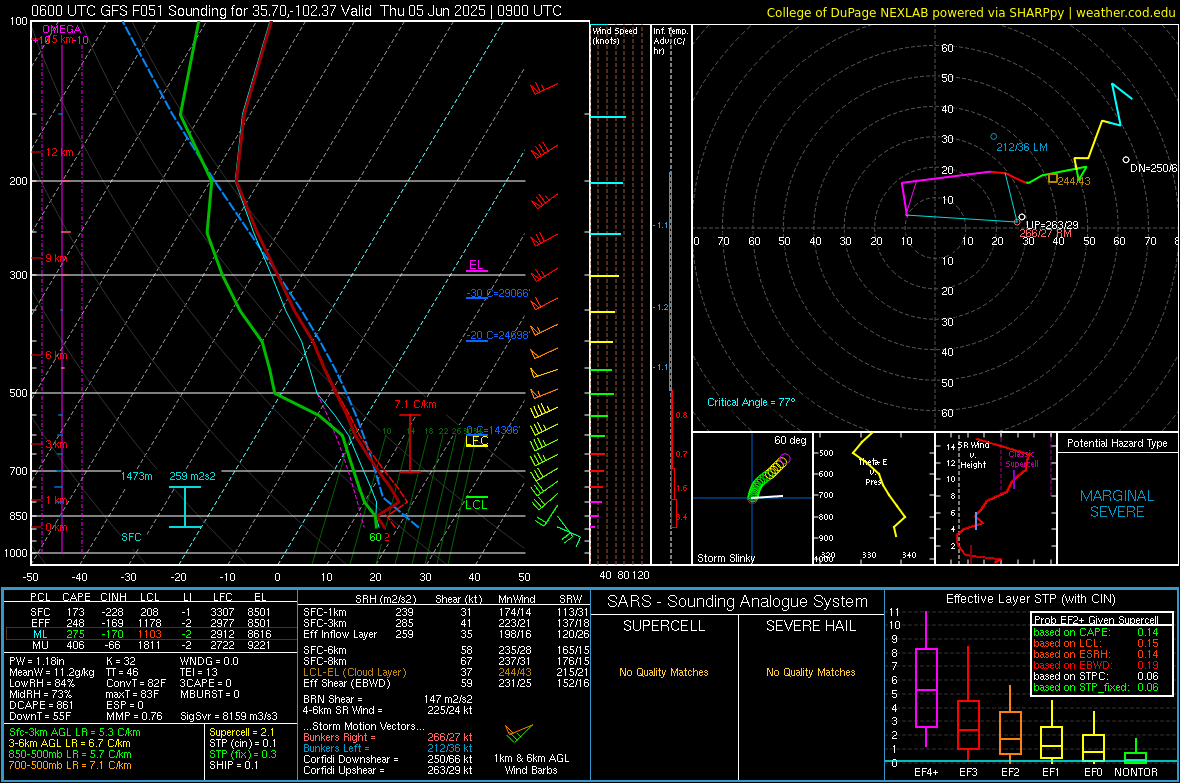Click the Sfc-3km AGL LR = 5.3 C/km line
The width and height of the screenshot is (1180, 783).
75,732
